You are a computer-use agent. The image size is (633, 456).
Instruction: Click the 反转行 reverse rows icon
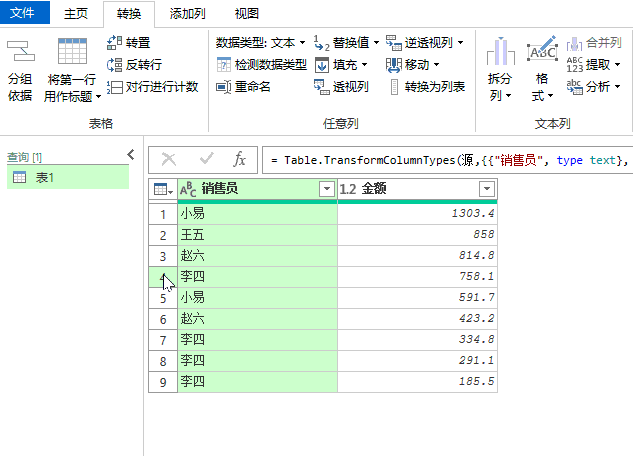pos(114,65)
